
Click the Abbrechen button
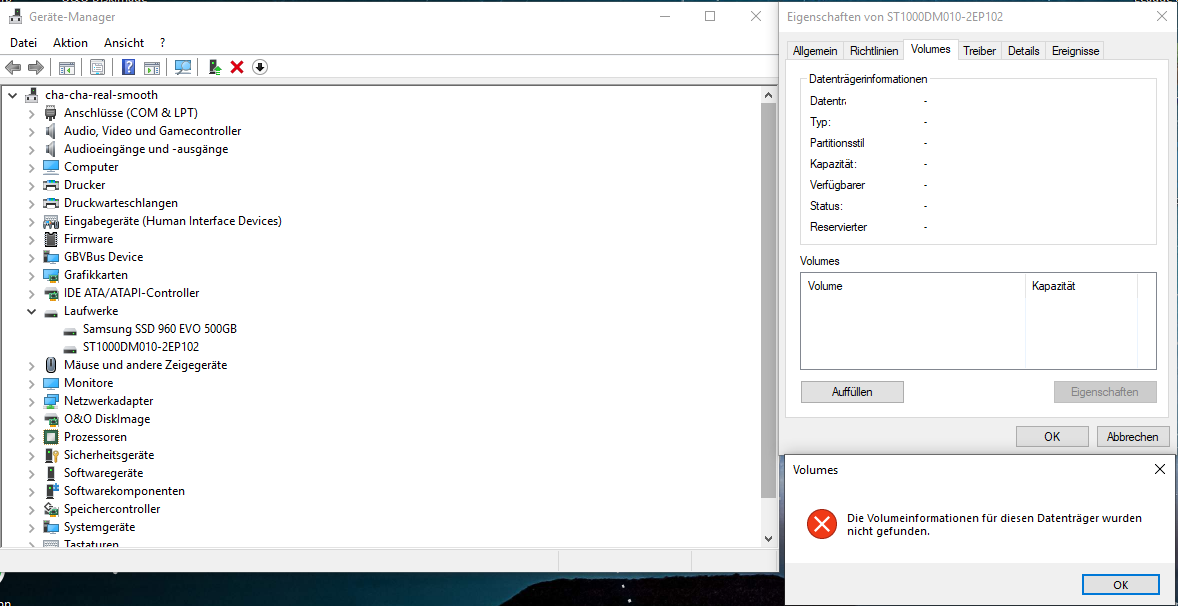(1132, 436)
